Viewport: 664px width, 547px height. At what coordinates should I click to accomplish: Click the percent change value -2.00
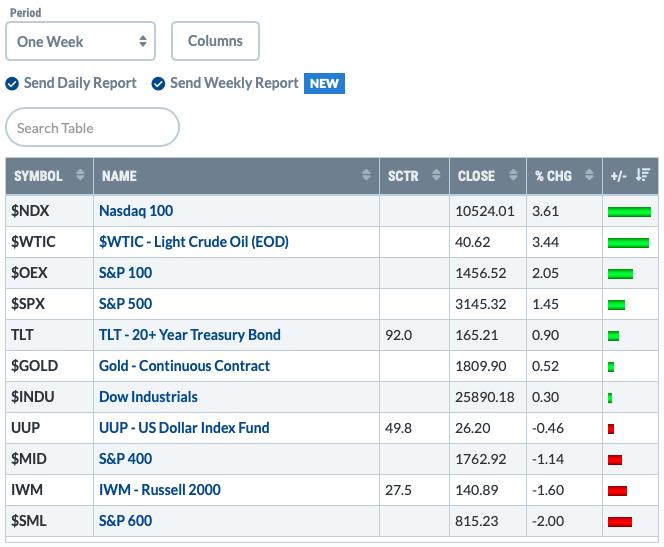[x=548, y=521]
